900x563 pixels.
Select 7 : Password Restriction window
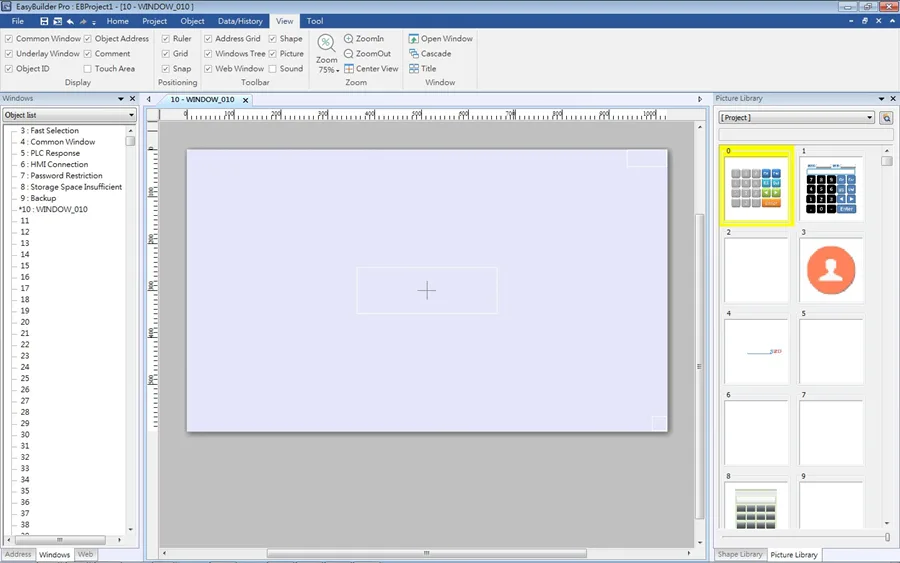[x=61, y=176]
